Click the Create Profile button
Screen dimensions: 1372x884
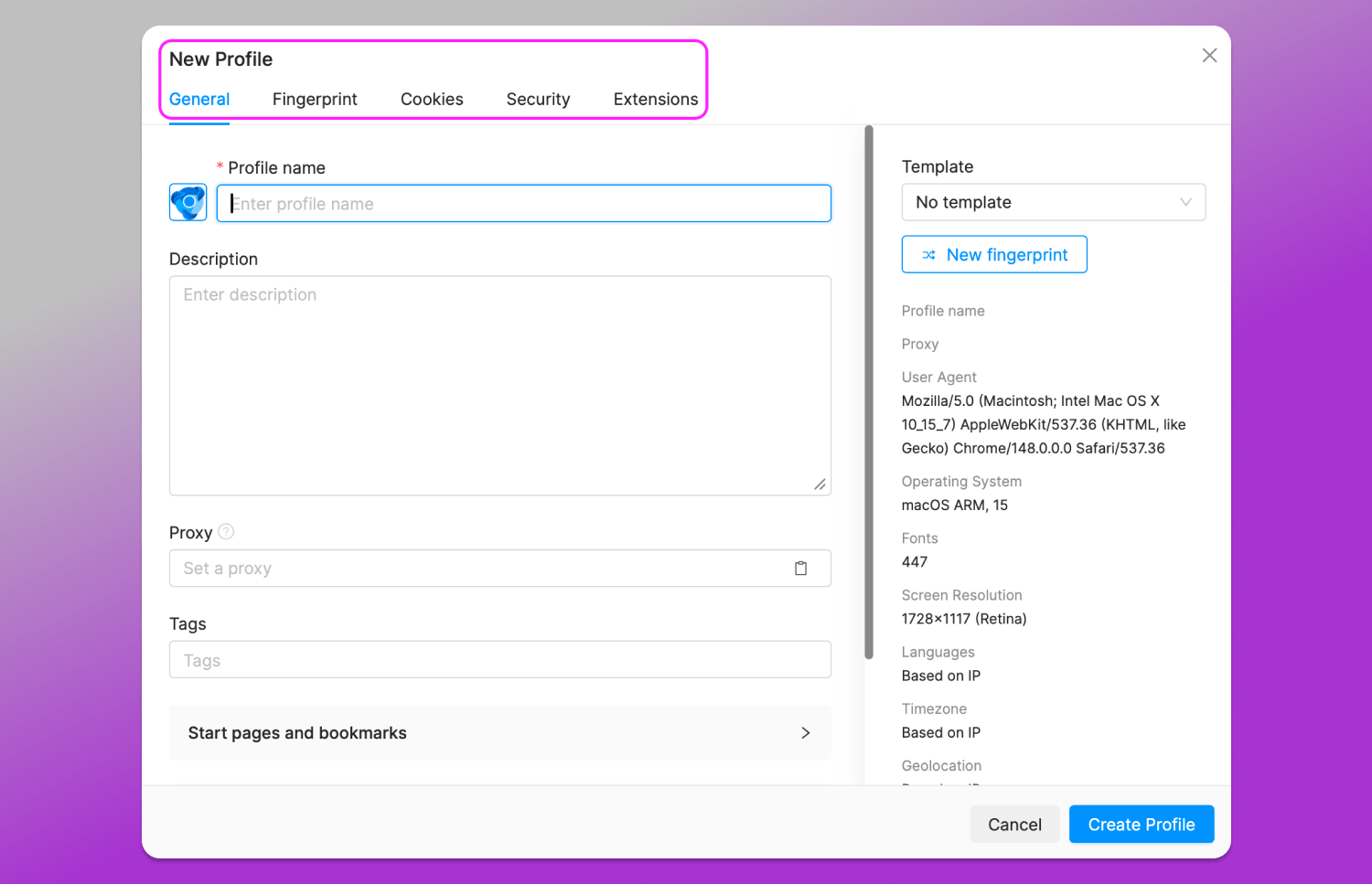click(x=1142, y=825)
